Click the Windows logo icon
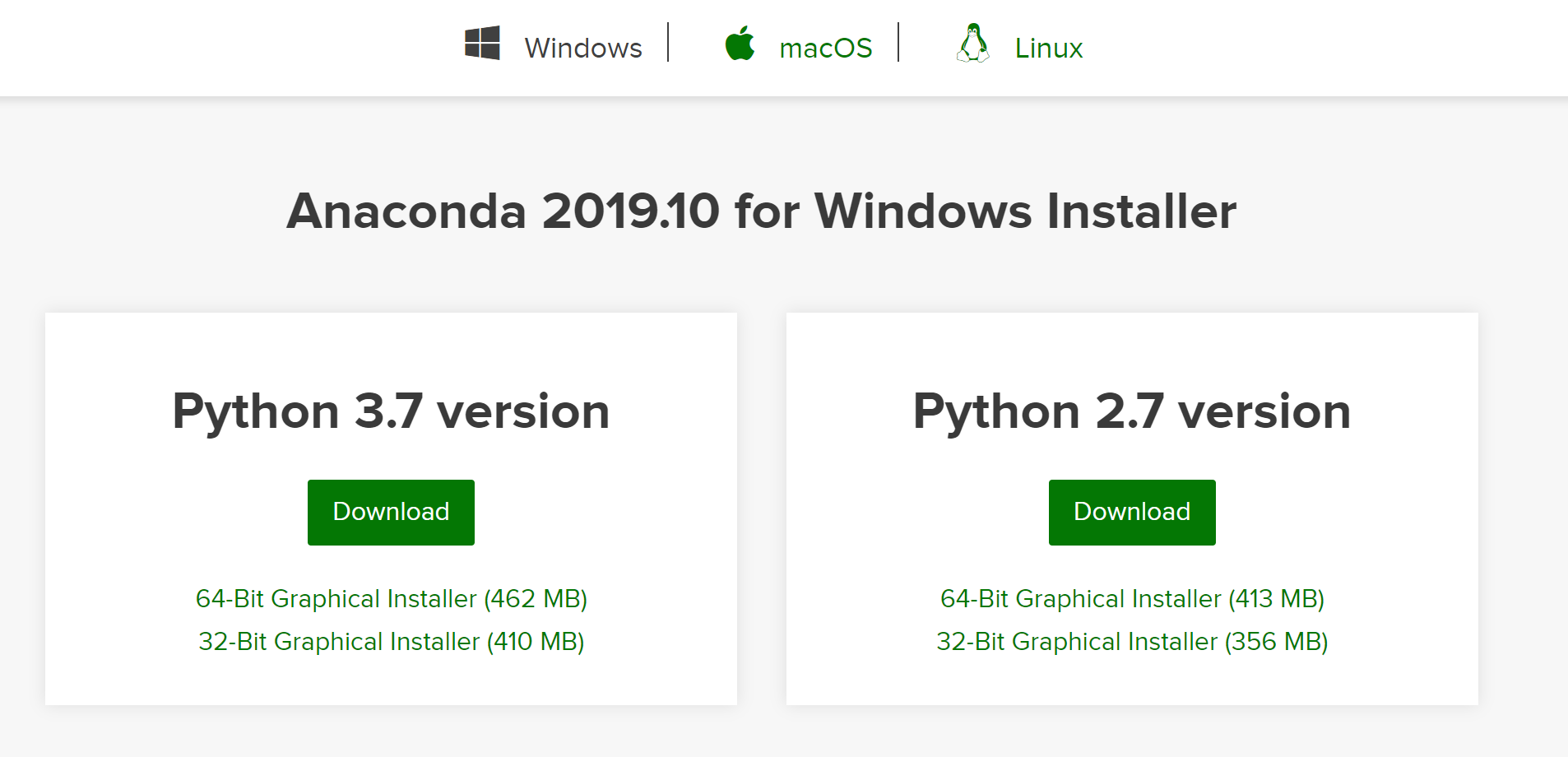Image resolution: width=1568 pixels, height=757 pixels. pyautogui.click(x=482, y=44)
